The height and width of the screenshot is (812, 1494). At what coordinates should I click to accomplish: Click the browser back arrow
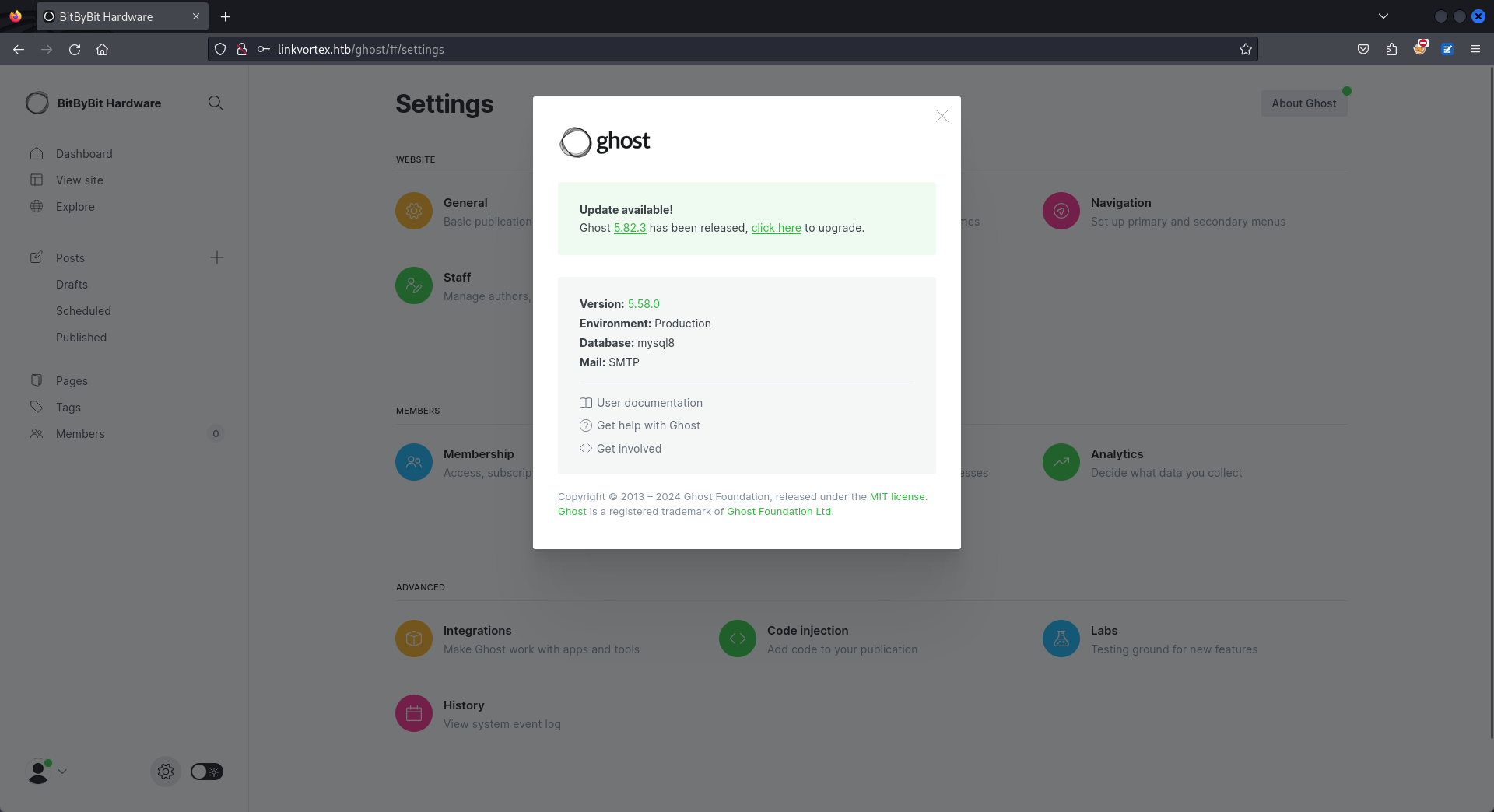pyautogui.click(x=19, y=49)
